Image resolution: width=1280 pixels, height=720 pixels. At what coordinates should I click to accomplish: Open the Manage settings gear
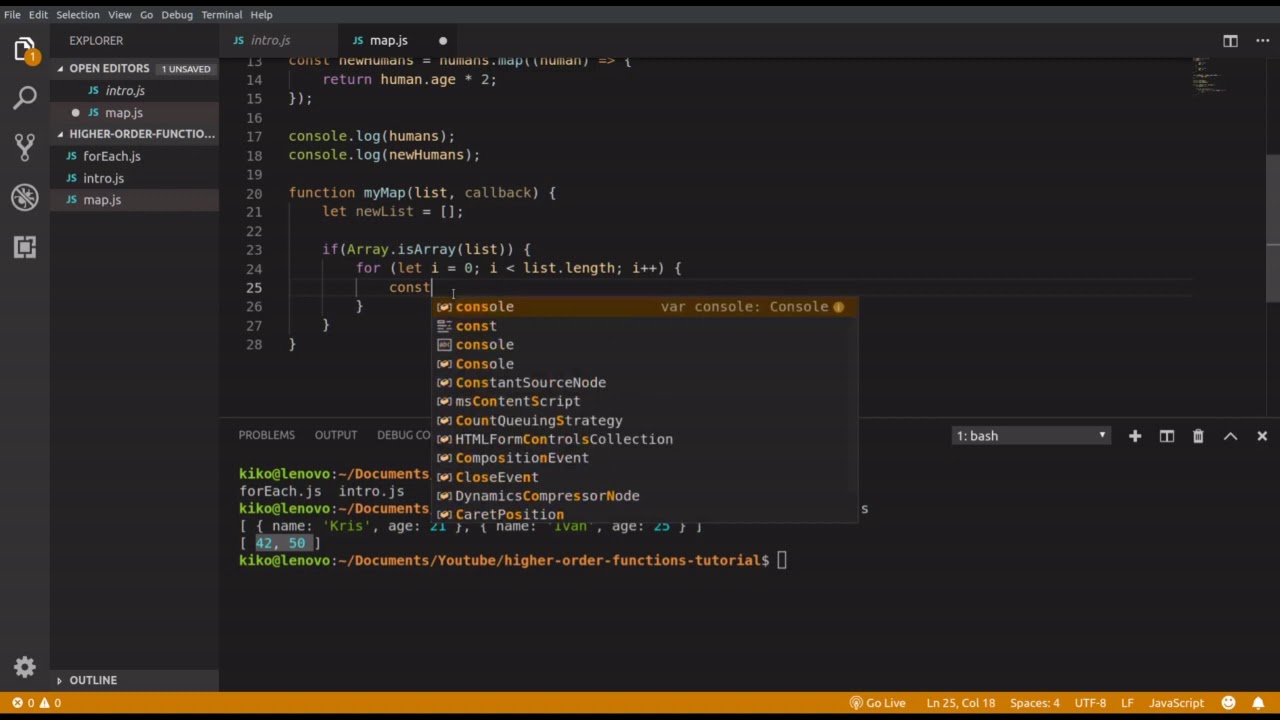pyautogui.click(x=25, y=667)
